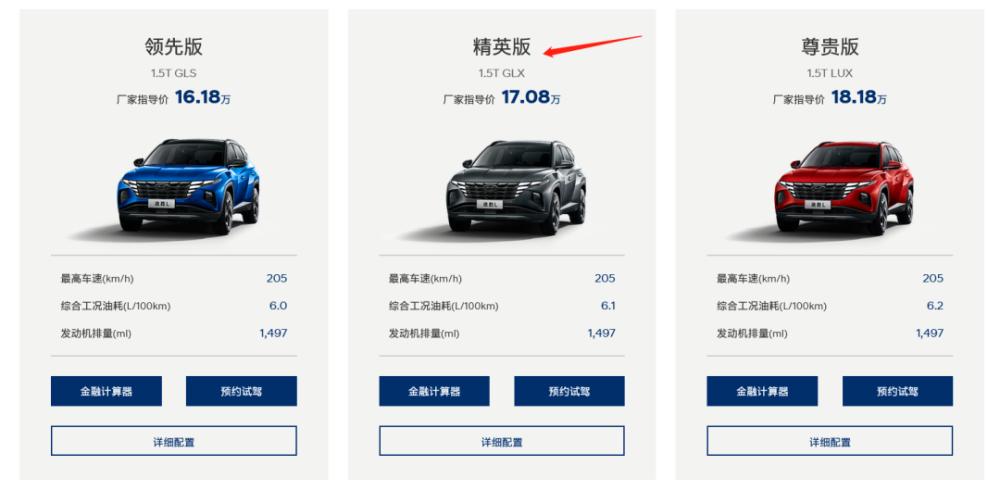1000x491 pixels.
Task: Book 预约试驾 for 领先版
Action: tap(241, 391)
